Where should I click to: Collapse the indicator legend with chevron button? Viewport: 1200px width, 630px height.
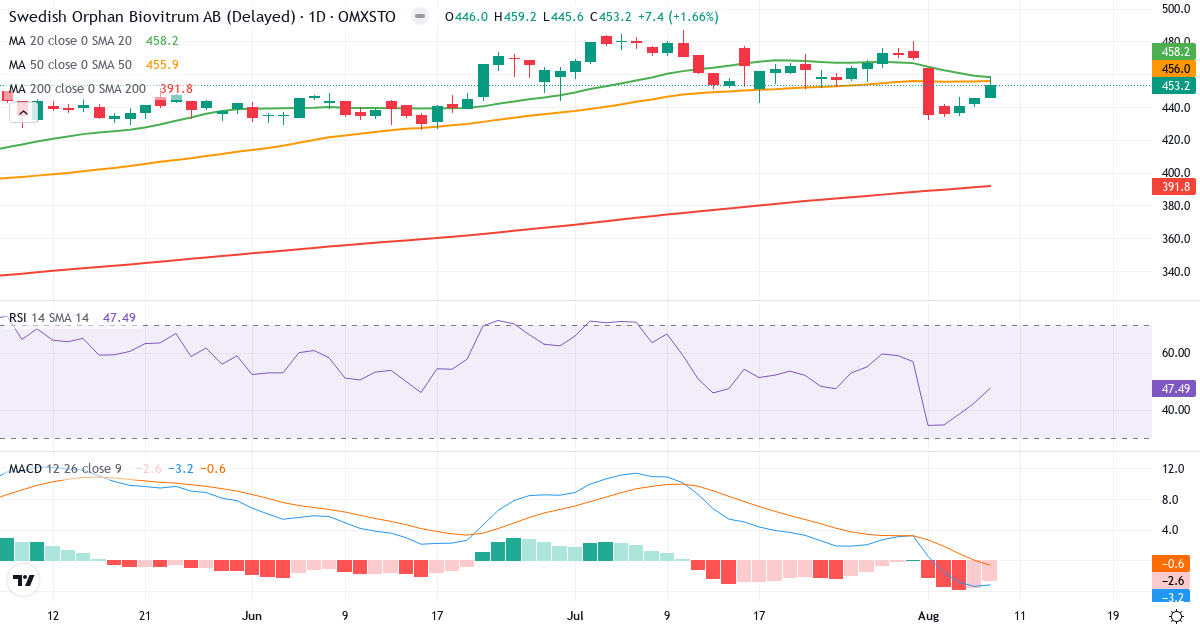(22, 113)
